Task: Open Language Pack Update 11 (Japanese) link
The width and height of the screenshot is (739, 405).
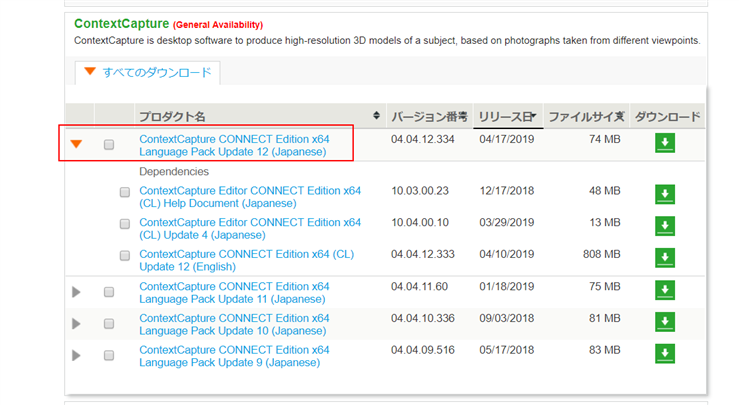Action: pyautogui.click(x=234, y=293)
